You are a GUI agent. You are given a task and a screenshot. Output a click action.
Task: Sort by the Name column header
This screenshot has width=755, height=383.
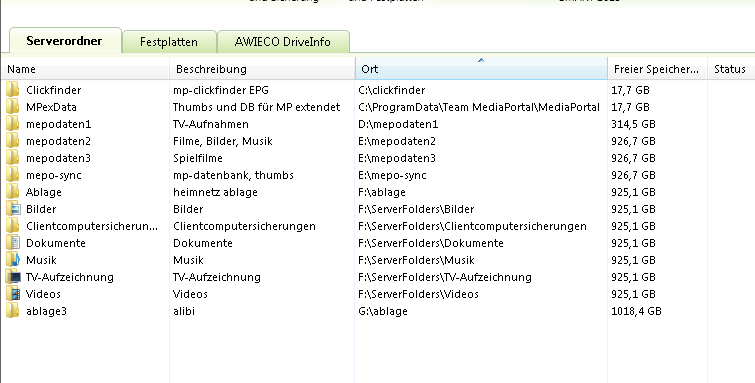[x=85, y=69]
